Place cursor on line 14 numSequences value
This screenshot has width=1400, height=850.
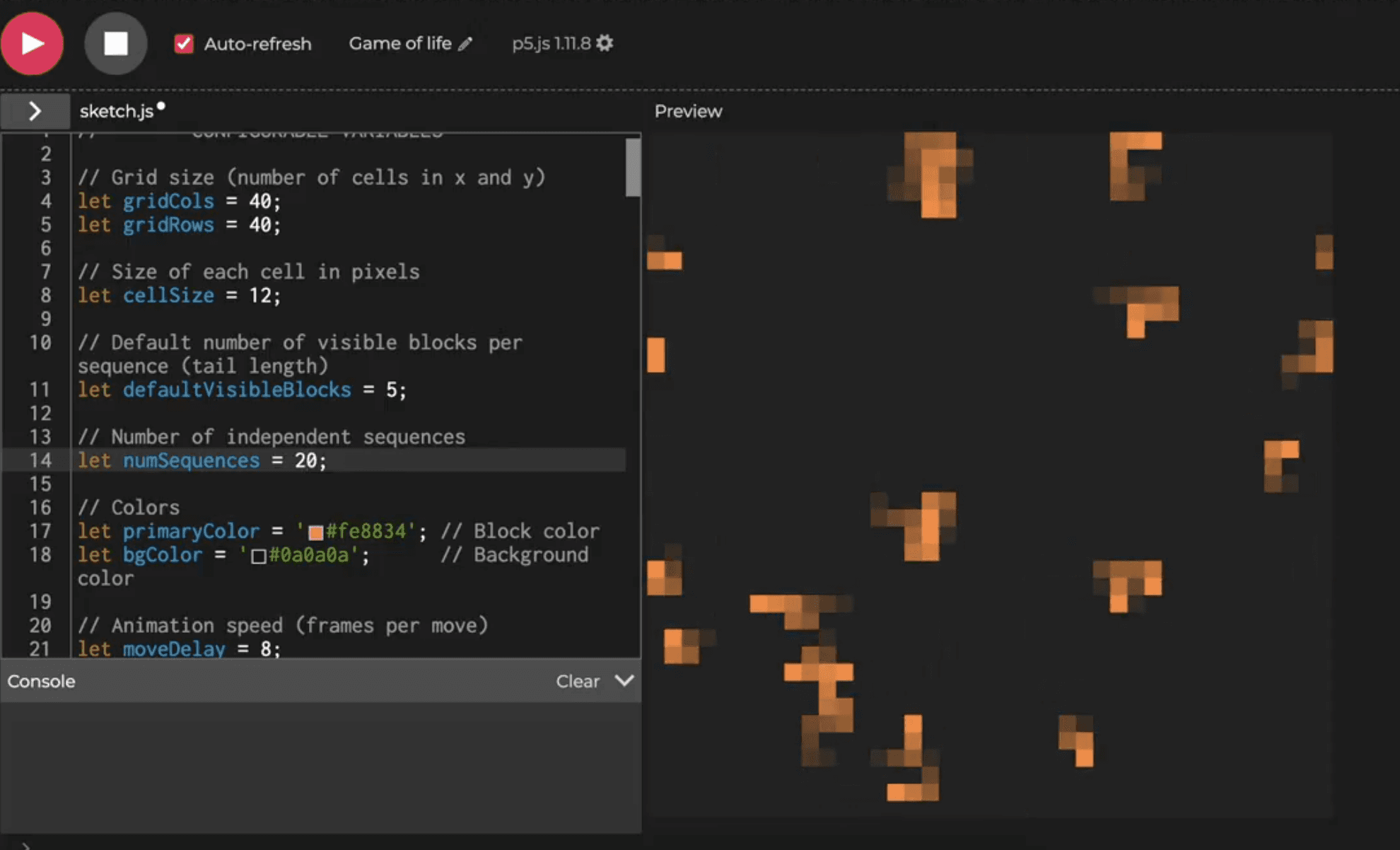pos(306,460)
